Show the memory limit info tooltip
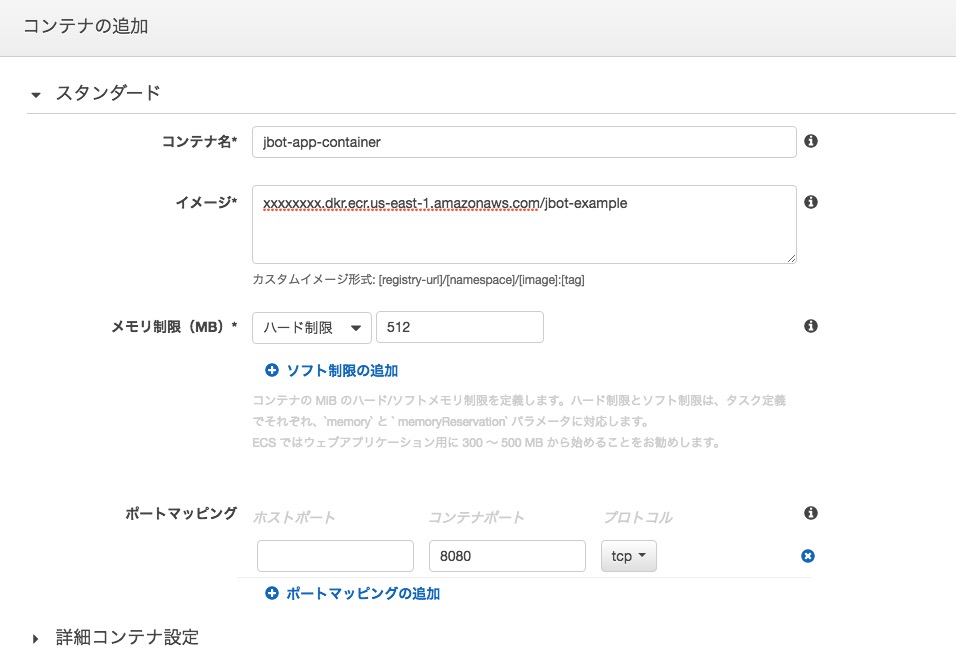This screenshot has width=956, height=654. point(811,325)
